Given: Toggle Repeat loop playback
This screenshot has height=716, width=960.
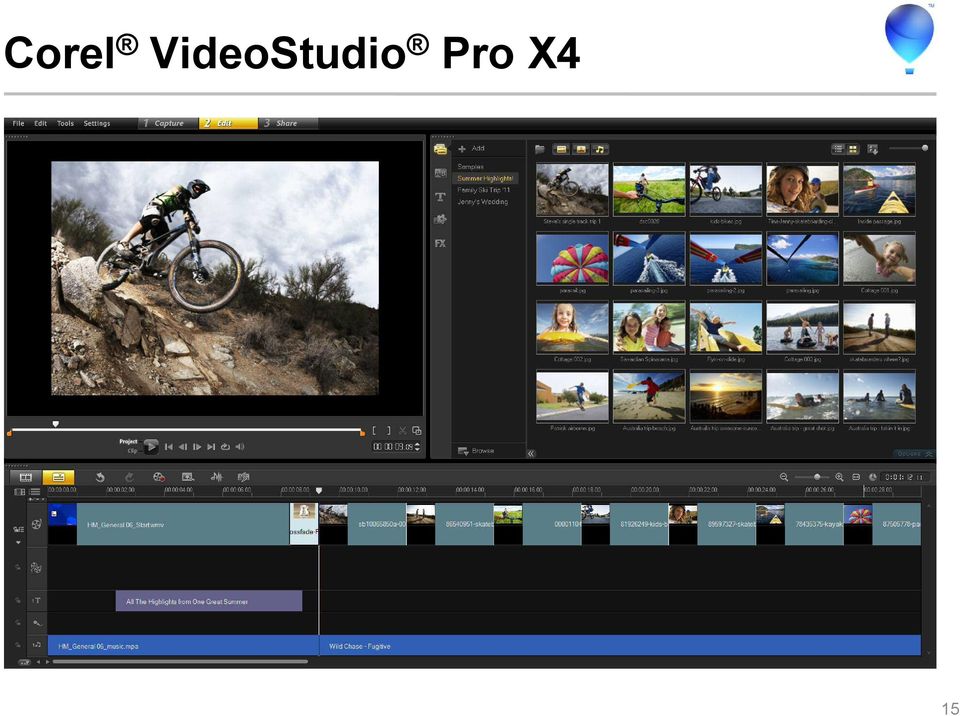Looking at the screenshot, I should [225, 447].
